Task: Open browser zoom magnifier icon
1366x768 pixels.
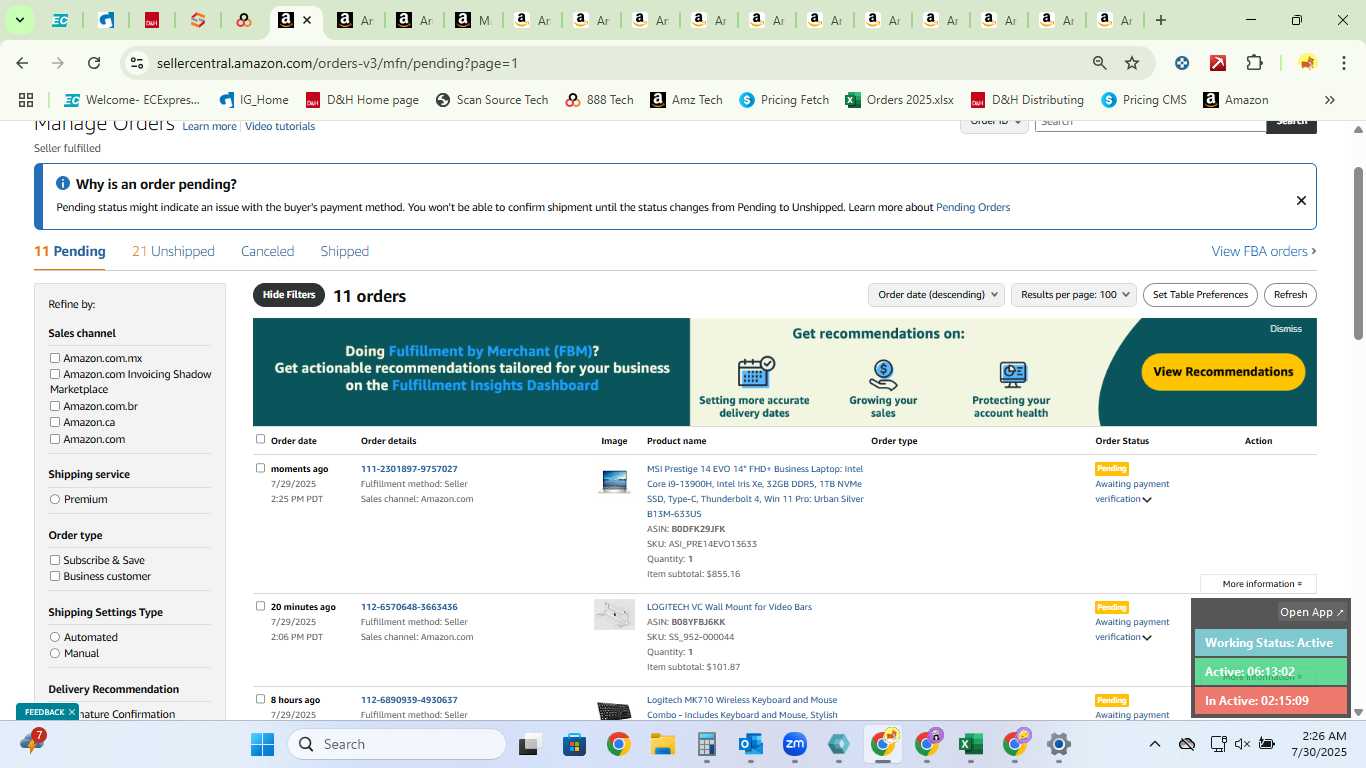Action: [1100, 63]
